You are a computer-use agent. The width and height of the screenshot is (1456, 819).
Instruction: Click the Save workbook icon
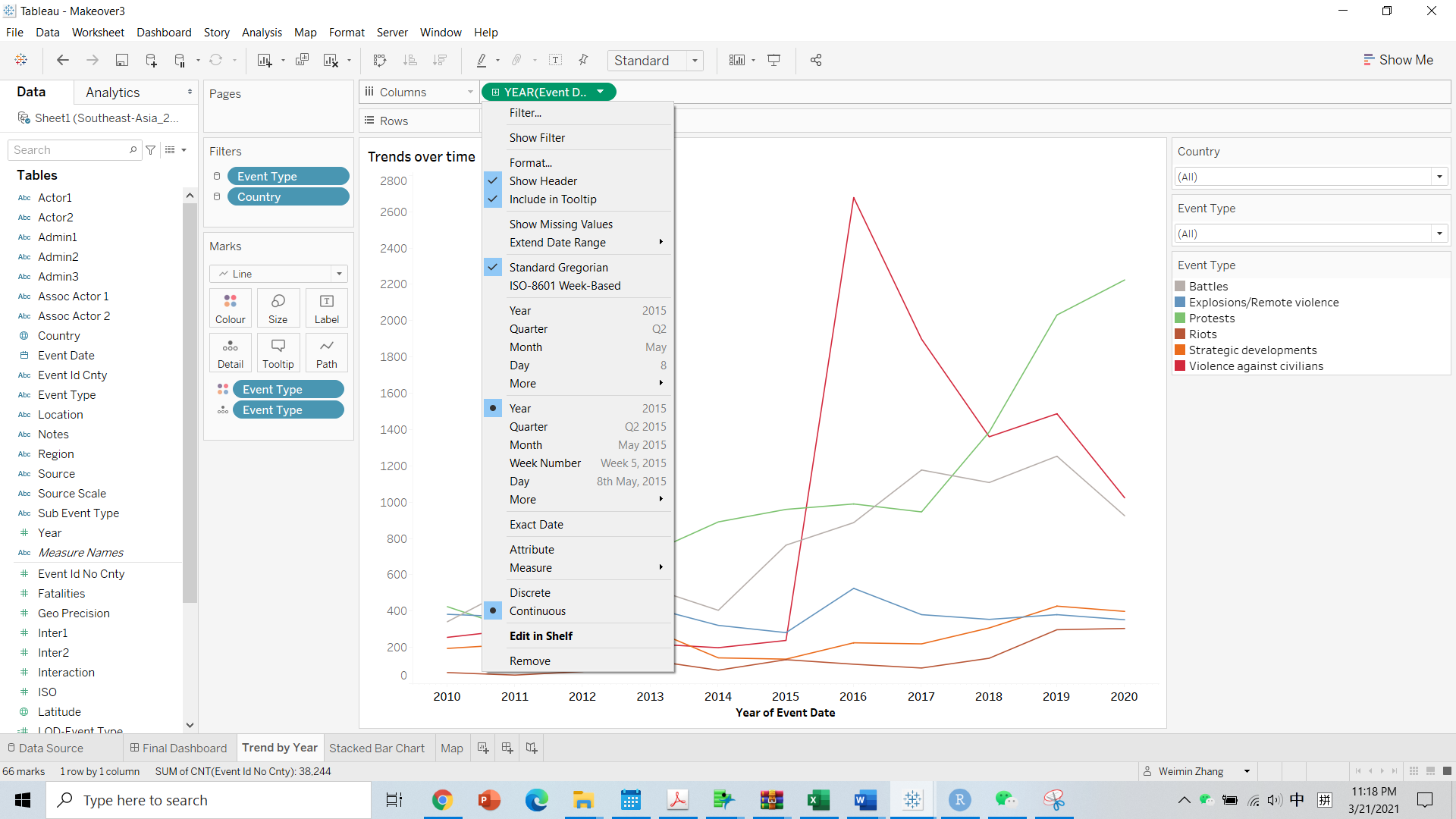pos(121,61)
